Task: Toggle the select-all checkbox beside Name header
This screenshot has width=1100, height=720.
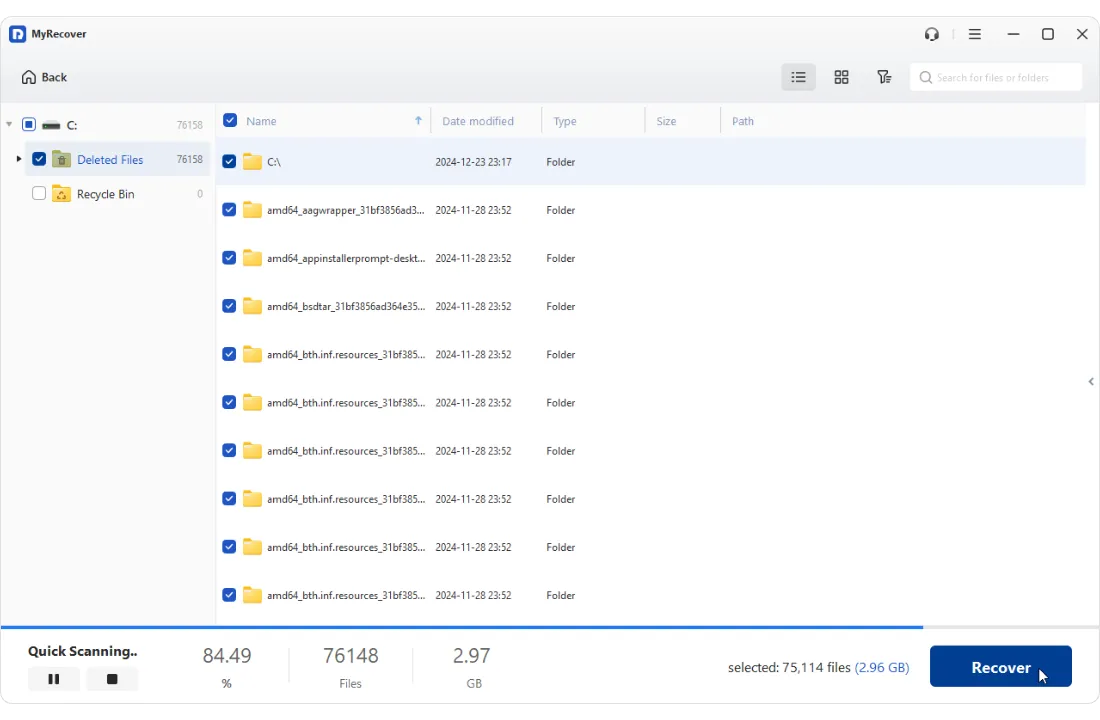Action: 230,120
